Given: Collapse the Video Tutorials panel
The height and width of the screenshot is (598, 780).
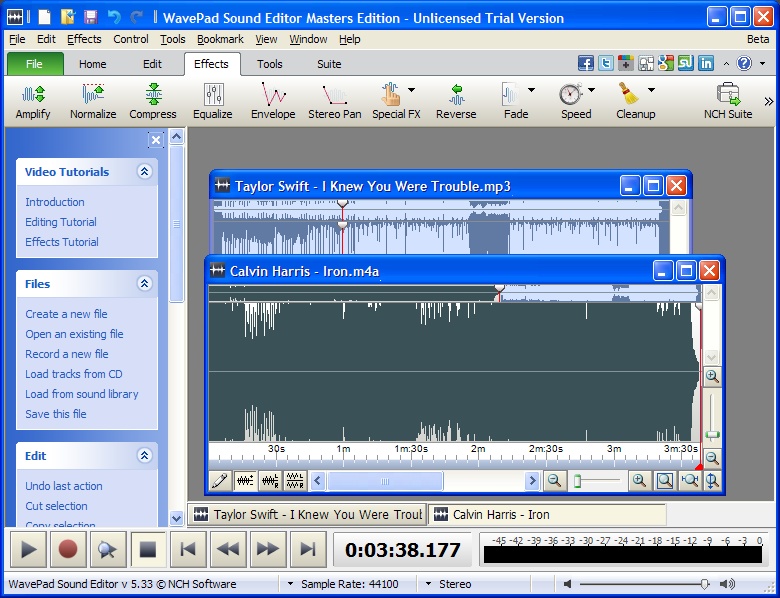Looking at the screenshot, I should [x=144, y=172].
